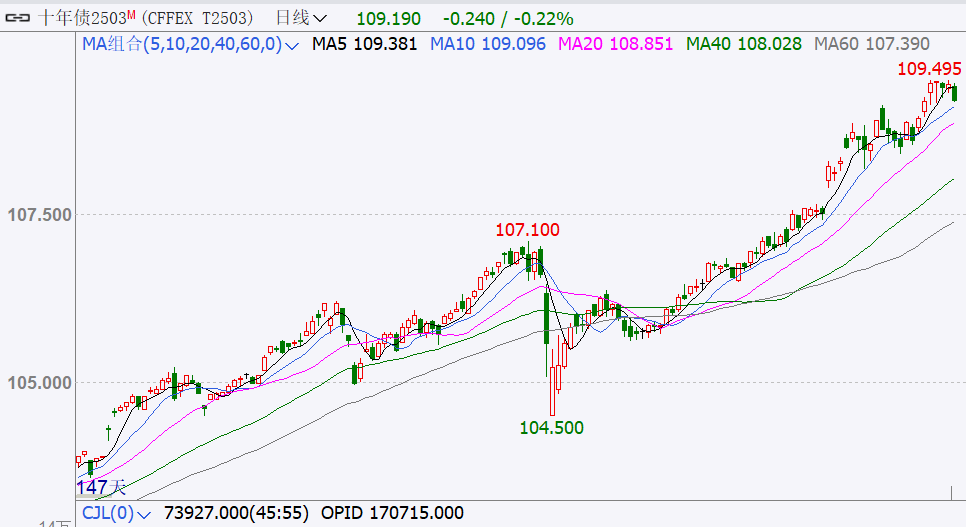Click the latest price 109.190
The image size is (966, 527).
click(x=388, y=19)
